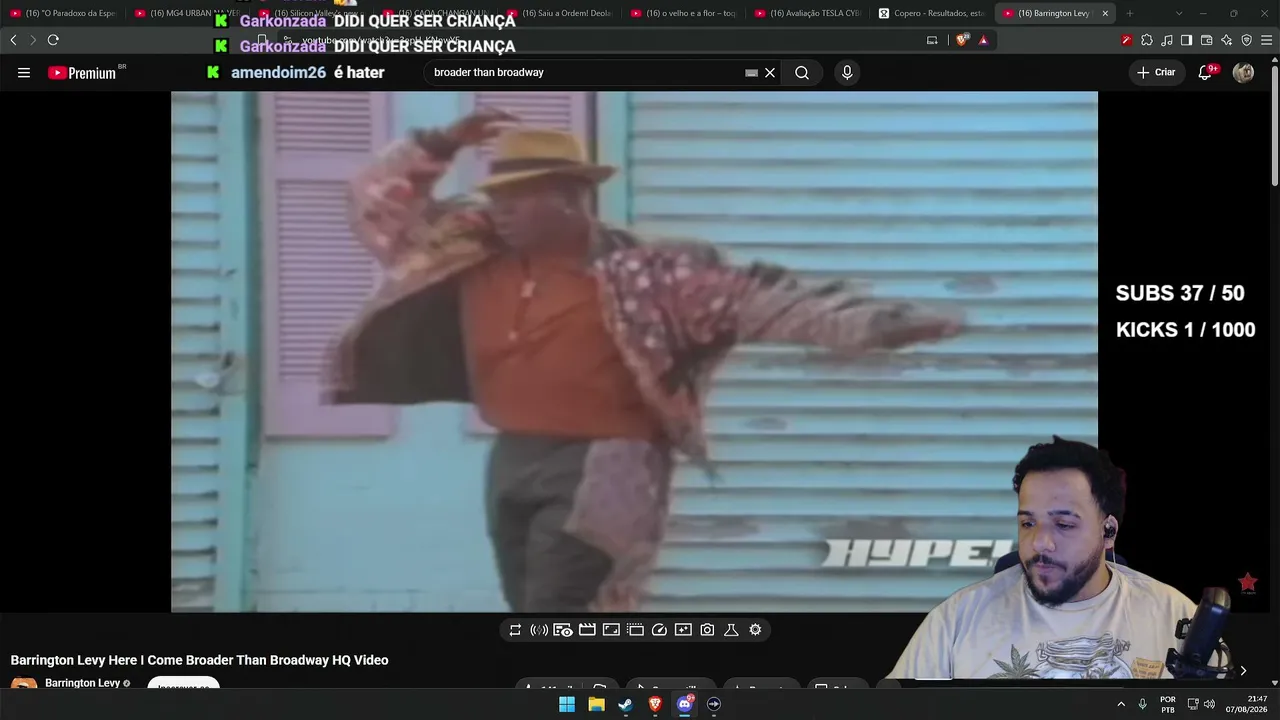The height and width of the screenshot is (720, 1280).
Task: Toggle the cinema mode dotted-frame icon
Action: click(x=635, y=630)
